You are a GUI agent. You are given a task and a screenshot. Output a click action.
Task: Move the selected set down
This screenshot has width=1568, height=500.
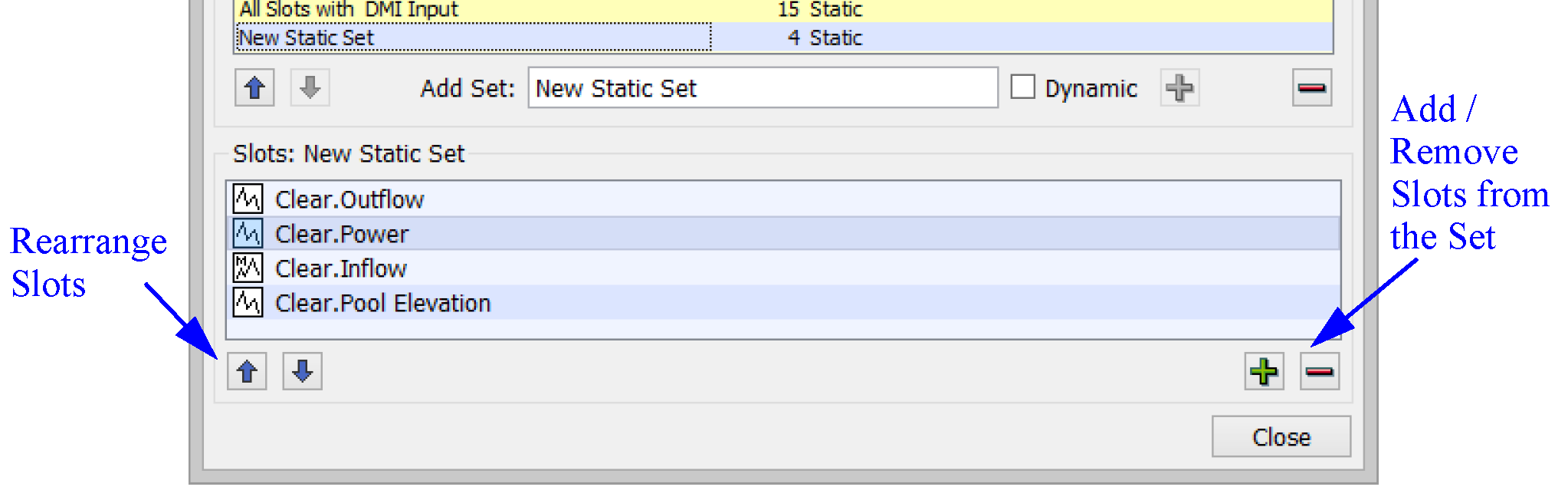(310, 88)
